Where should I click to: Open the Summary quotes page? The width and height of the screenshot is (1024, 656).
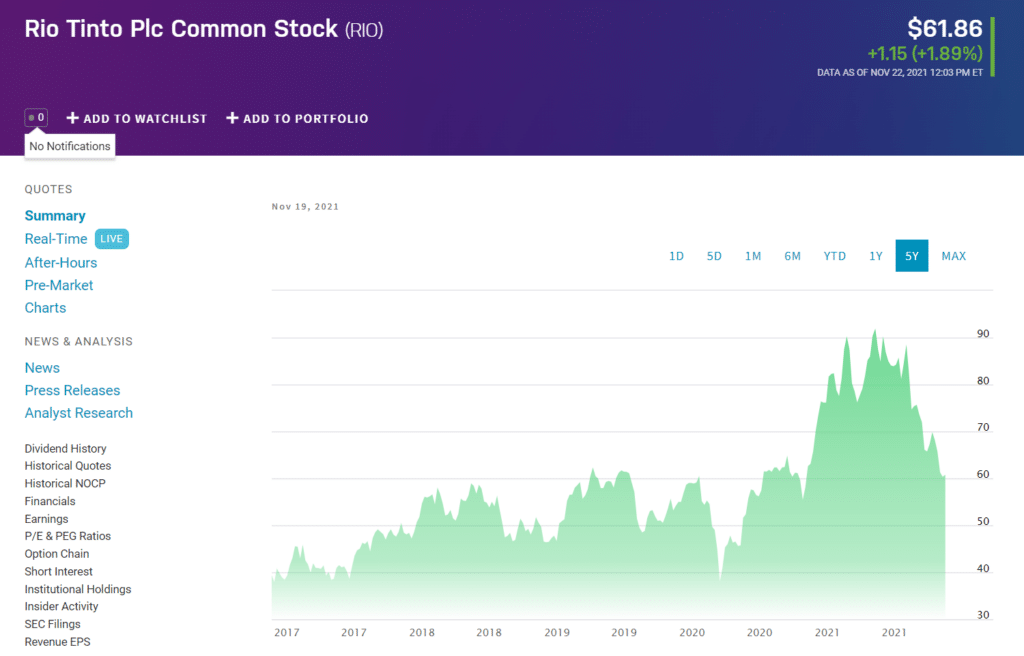pos(55,216)
